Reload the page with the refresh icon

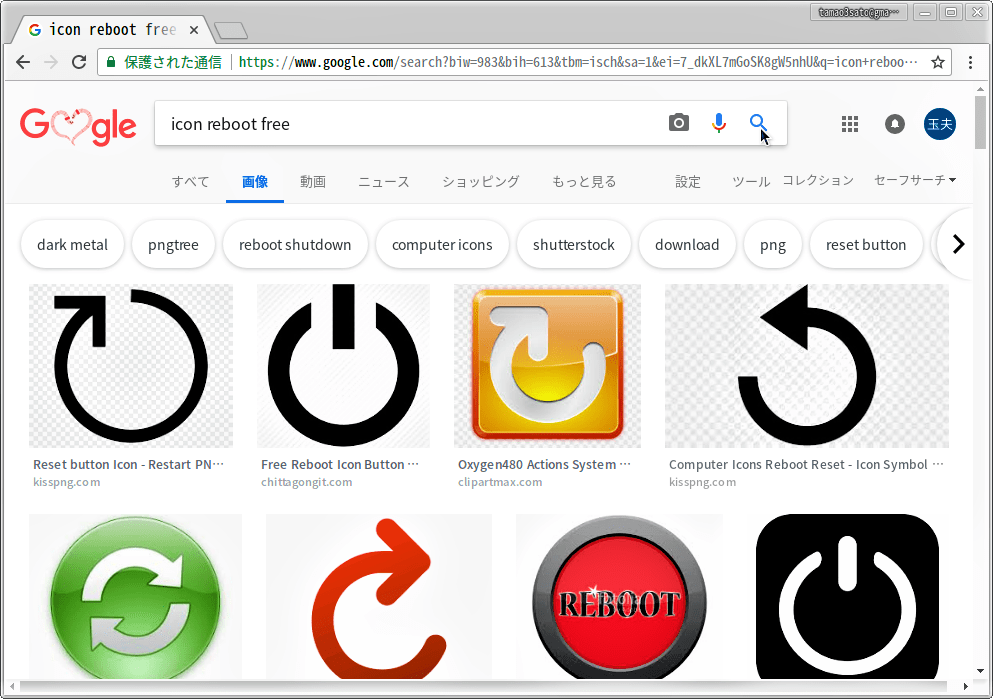79,62
